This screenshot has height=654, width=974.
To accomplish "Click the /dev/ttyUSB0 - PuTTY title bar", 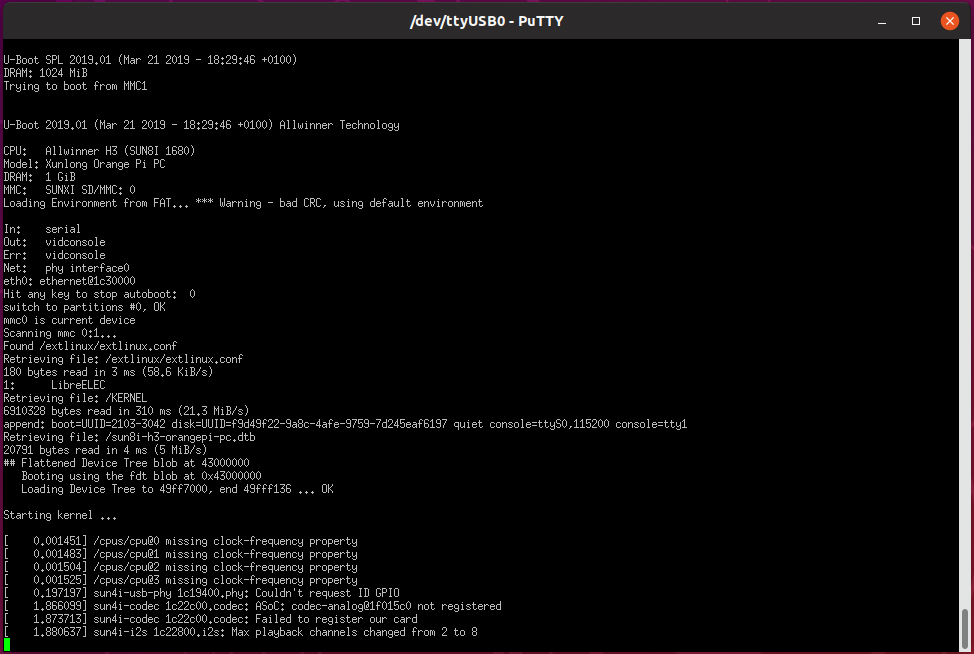I will [x=487, y=21].
